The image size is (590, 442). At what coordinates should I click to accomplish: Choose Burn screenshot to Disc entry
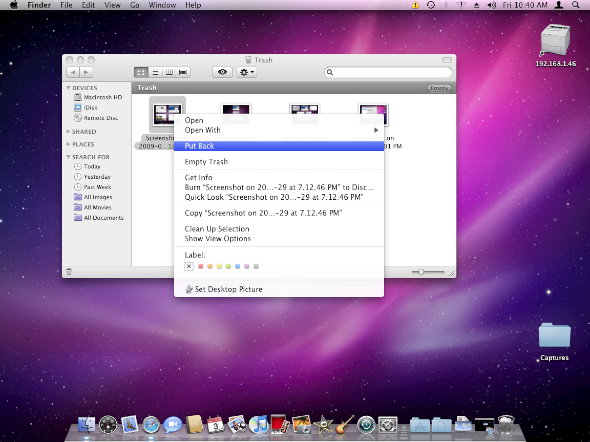(x=279, y=187)
